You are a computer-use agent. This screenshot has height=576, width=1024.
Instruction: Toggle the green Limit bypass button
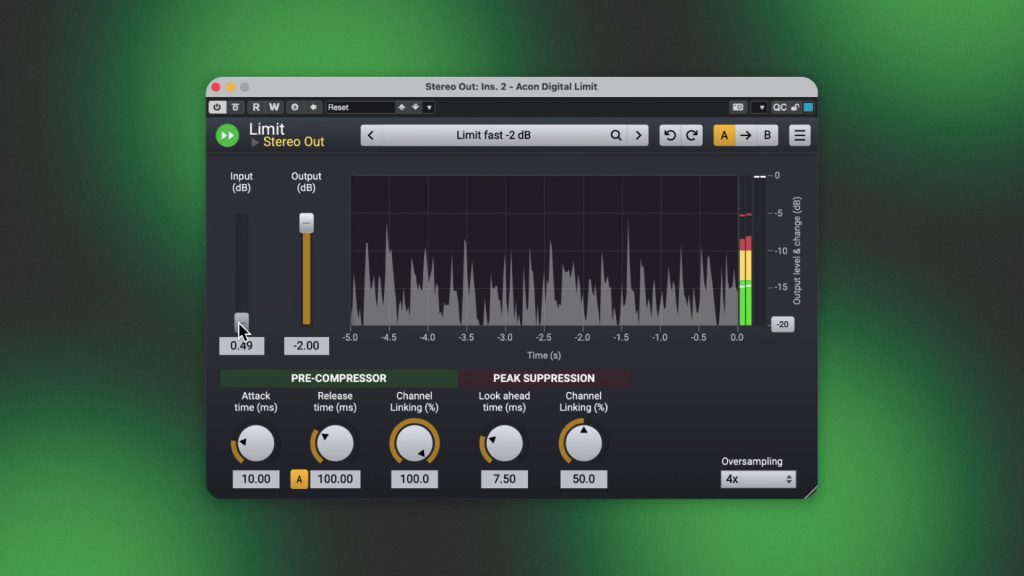point(227,135)
